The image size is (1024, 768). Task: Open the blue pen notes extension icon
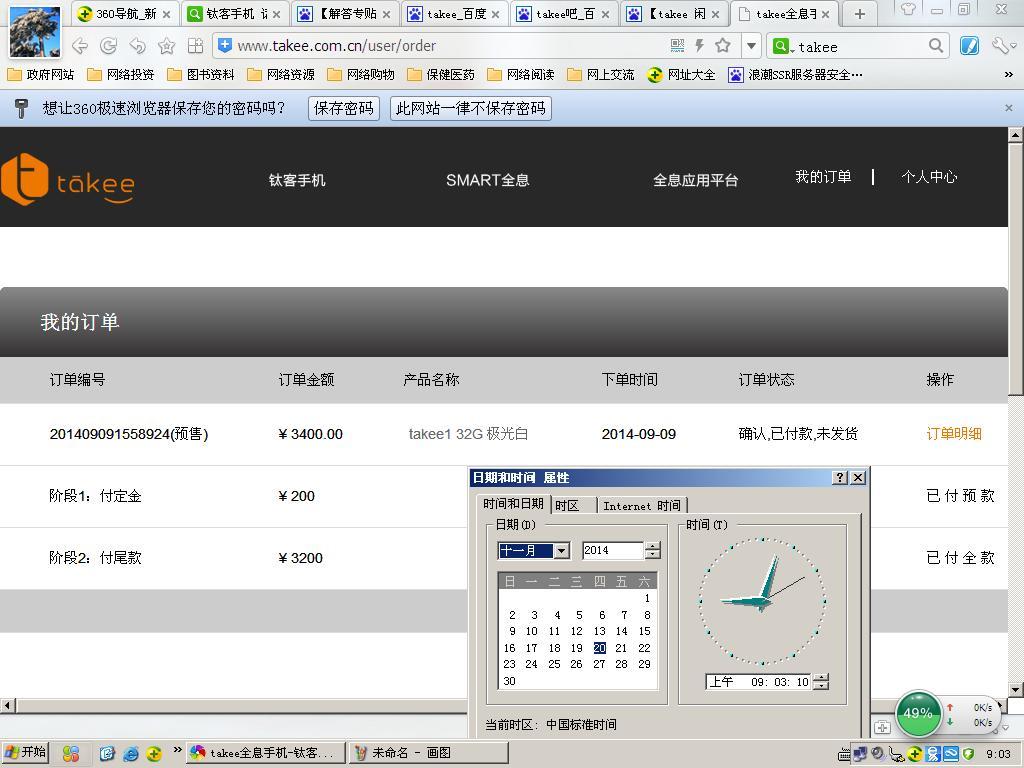(x=969, y=46)
